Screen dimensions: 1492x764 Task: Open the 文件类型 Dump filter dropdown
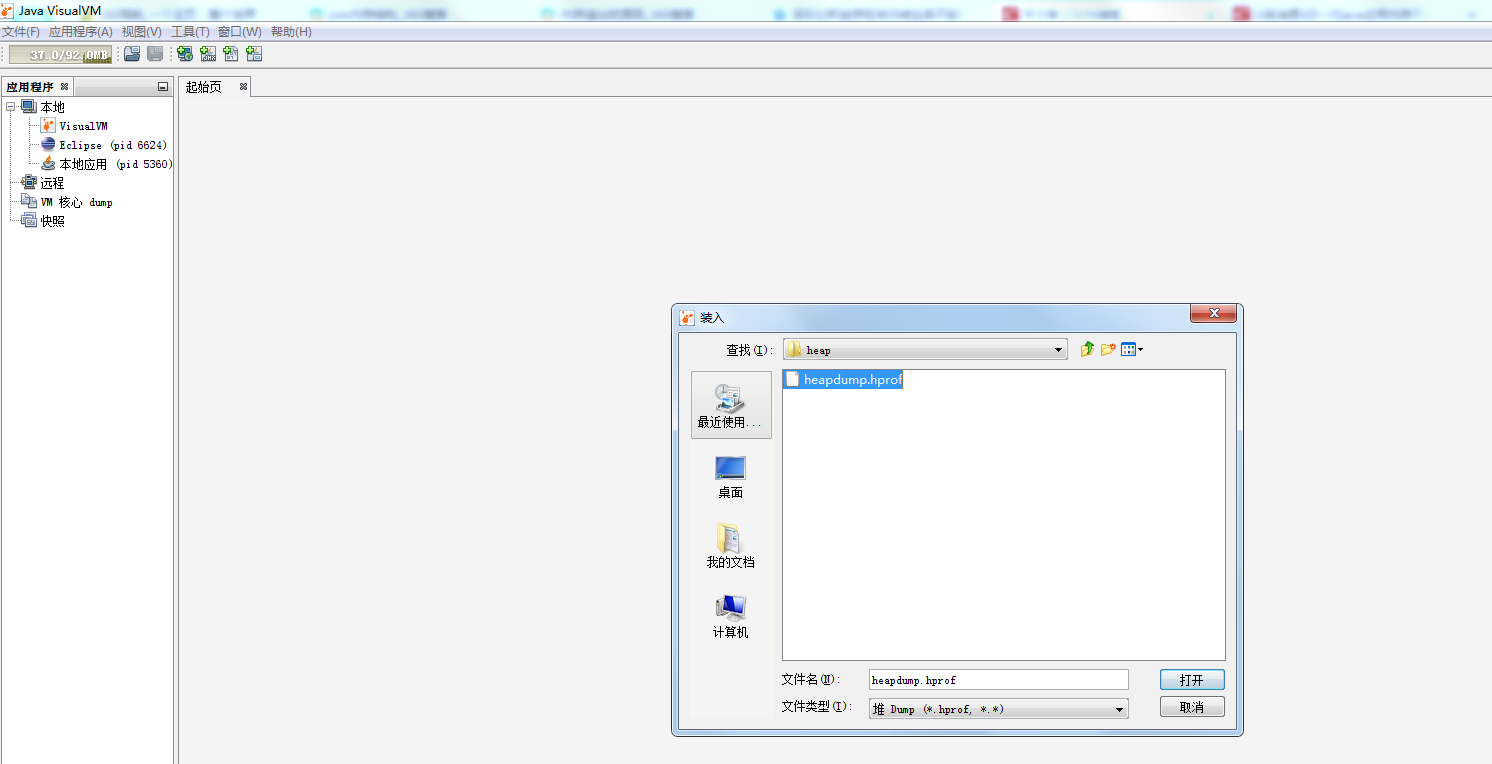[x=999, y=709]
